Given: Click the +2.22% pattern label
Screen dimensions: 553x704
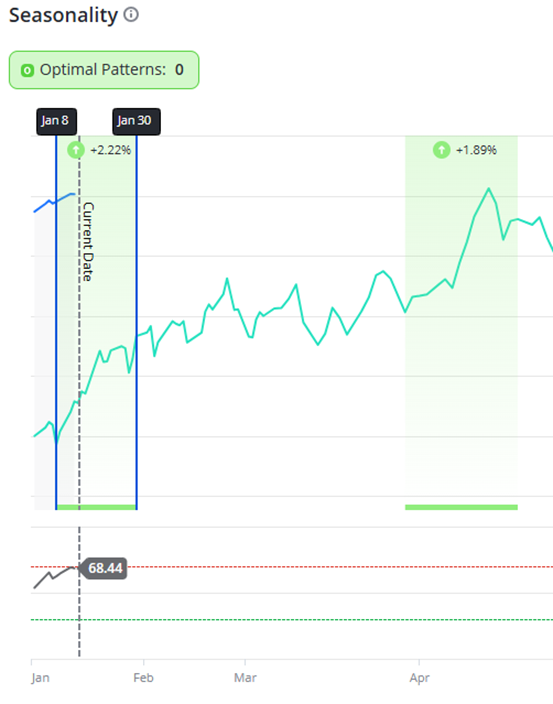Looking at the screenshot, I should [111, 150].
